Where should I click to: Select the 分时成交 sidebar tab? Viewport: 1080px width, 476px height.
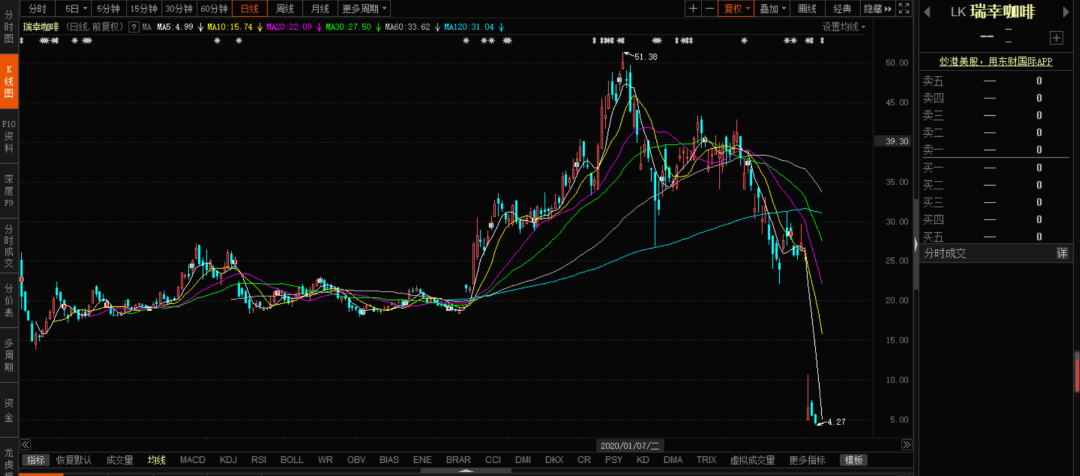pyautogui.click(x=9, y=245)
